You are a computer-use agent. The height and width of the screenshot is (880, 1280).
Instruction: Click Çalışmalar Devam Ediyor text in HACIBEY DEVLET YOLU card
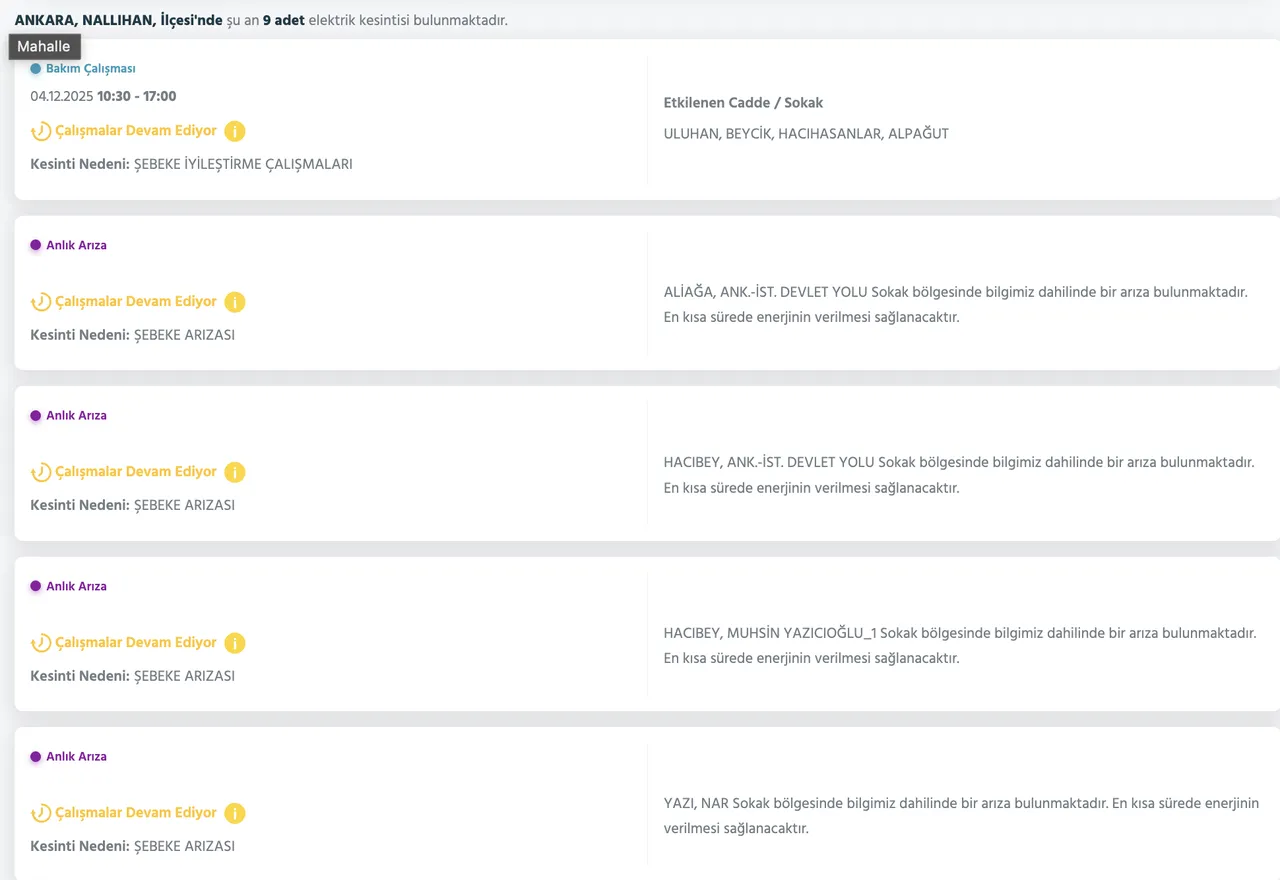pos(136,472)
